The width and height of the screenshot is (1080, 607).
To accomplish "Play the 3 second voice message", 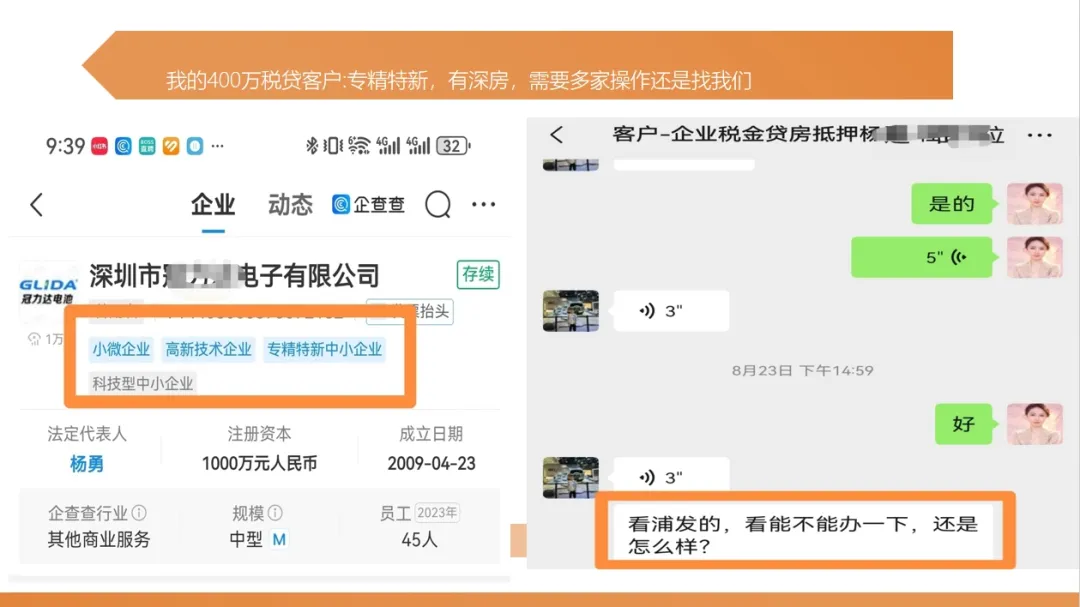I will tap(670, 311).
